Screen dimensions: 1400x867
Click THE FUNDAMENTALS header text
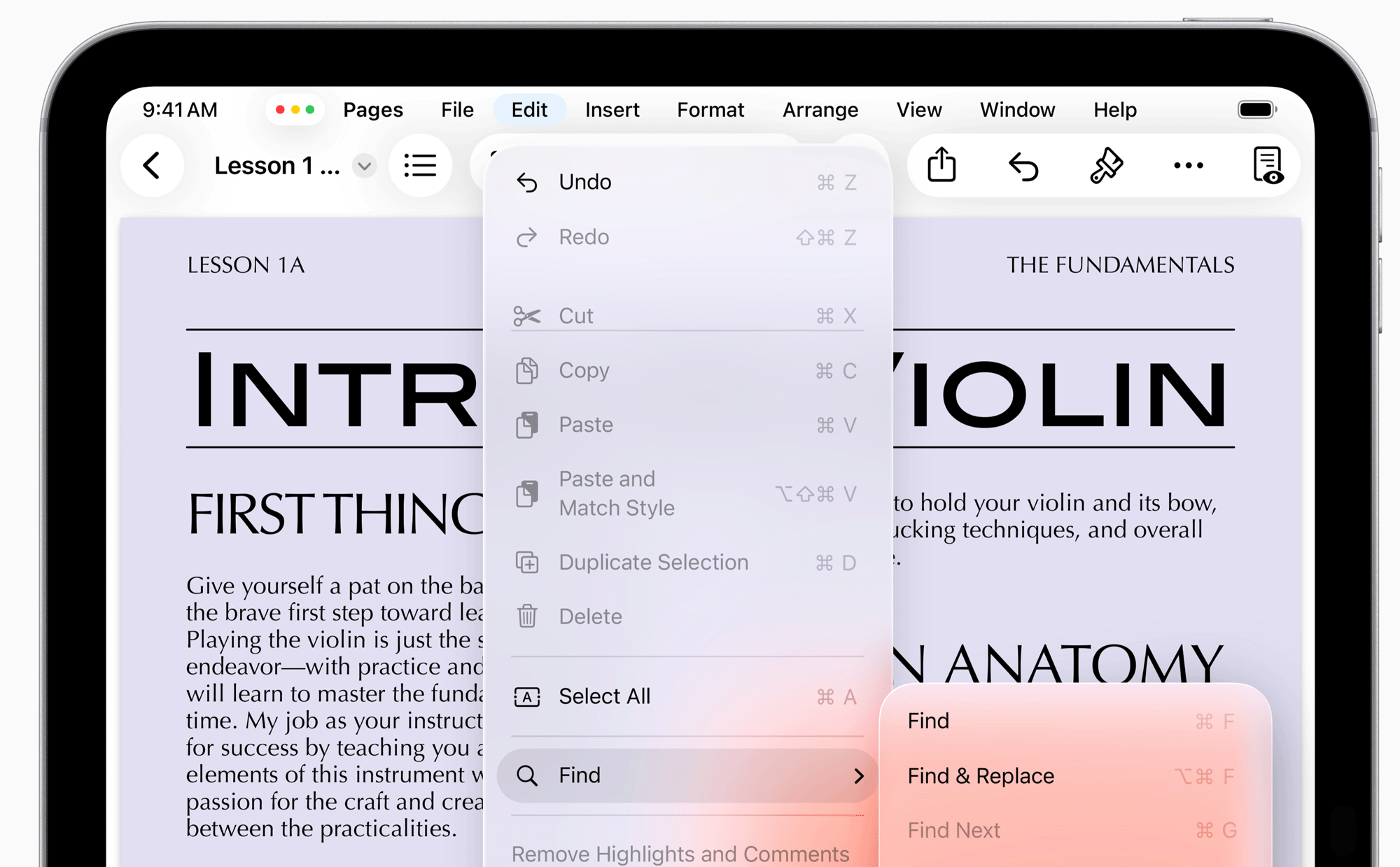(1120, 265)
